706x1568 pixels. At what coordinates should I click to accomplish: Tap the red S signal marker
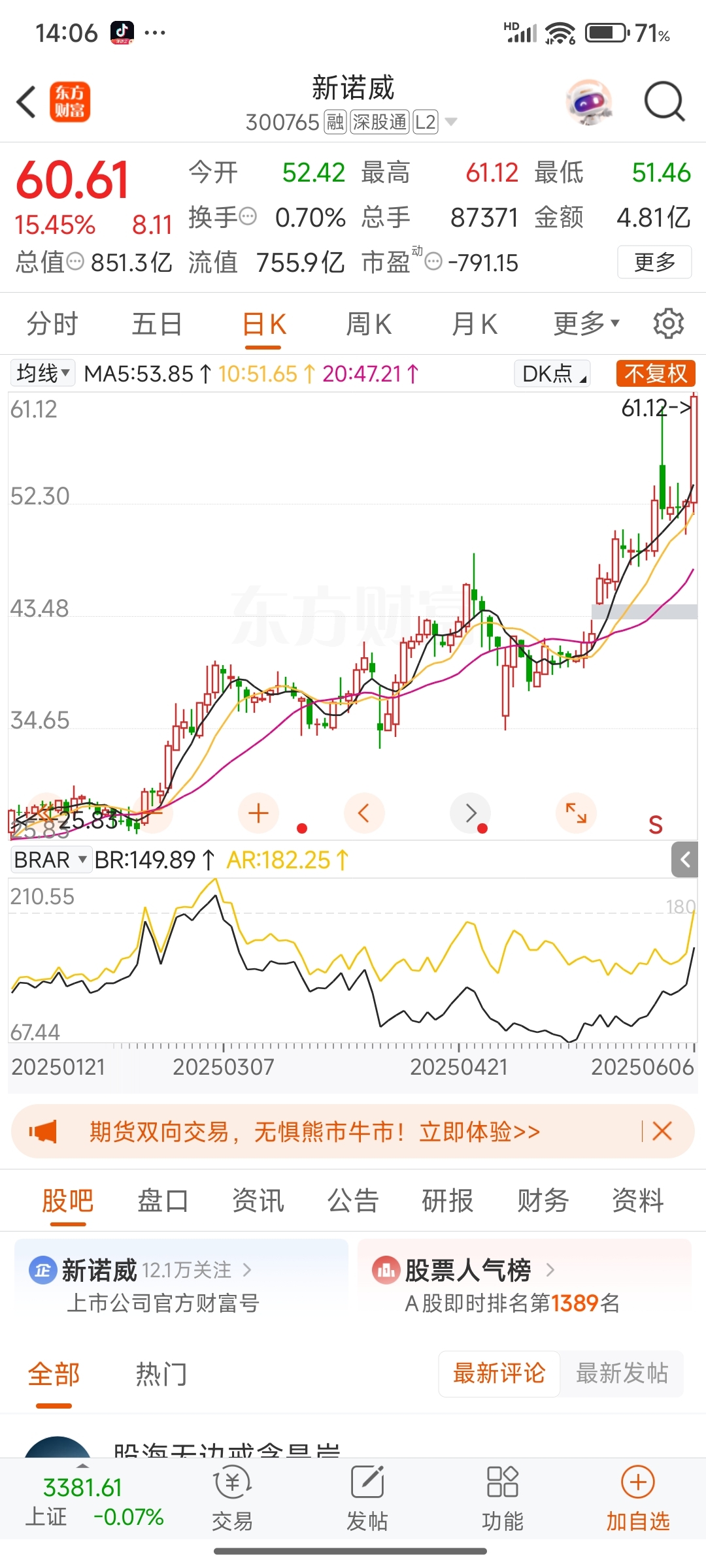656,825
